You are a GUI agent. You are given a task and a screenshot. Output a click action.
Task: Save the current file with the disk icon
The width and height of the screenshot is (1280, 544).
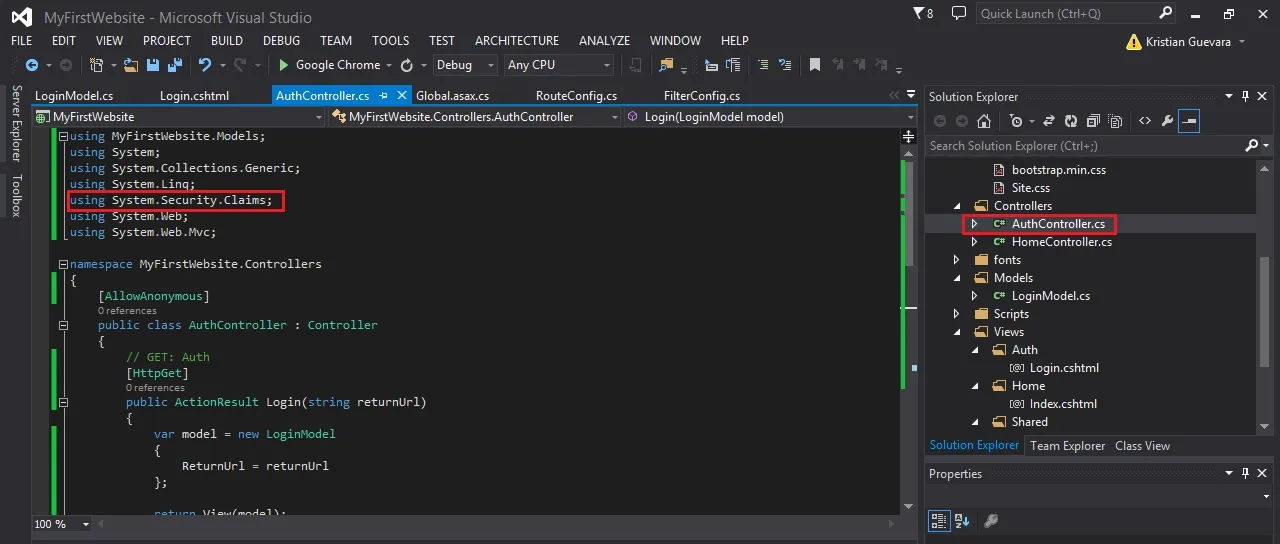[x=153, y=65]
